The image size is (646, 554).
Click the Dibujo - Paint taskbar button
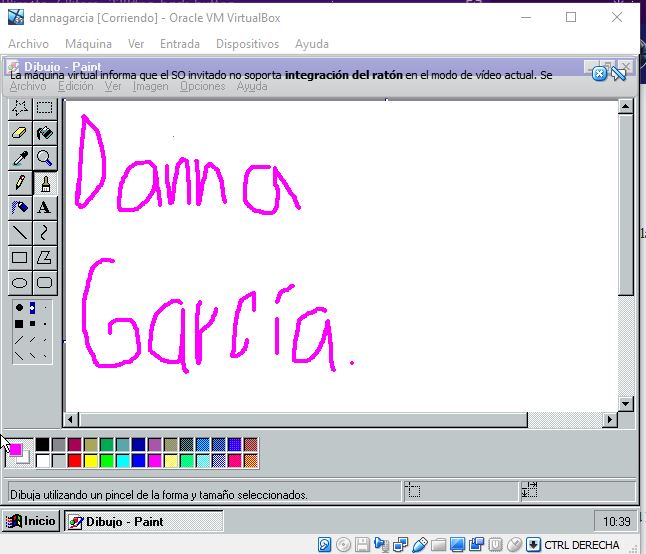coord(115,521)
